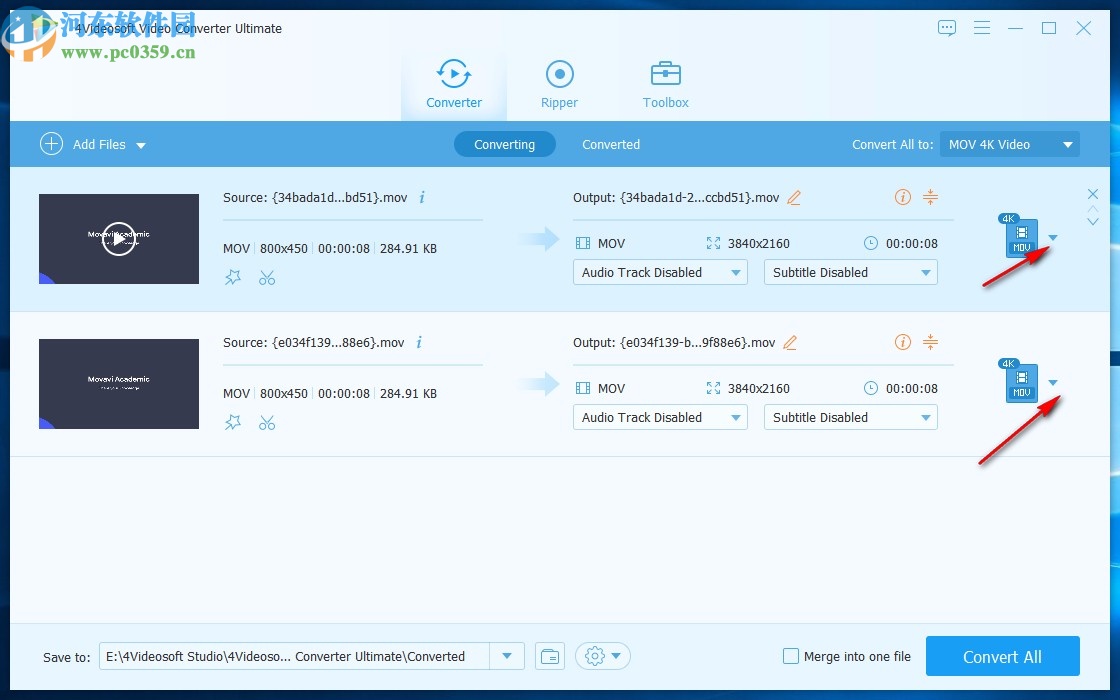
Task: Open Audio Track Disabled dropdown for first video
Action: click(660, 273)
